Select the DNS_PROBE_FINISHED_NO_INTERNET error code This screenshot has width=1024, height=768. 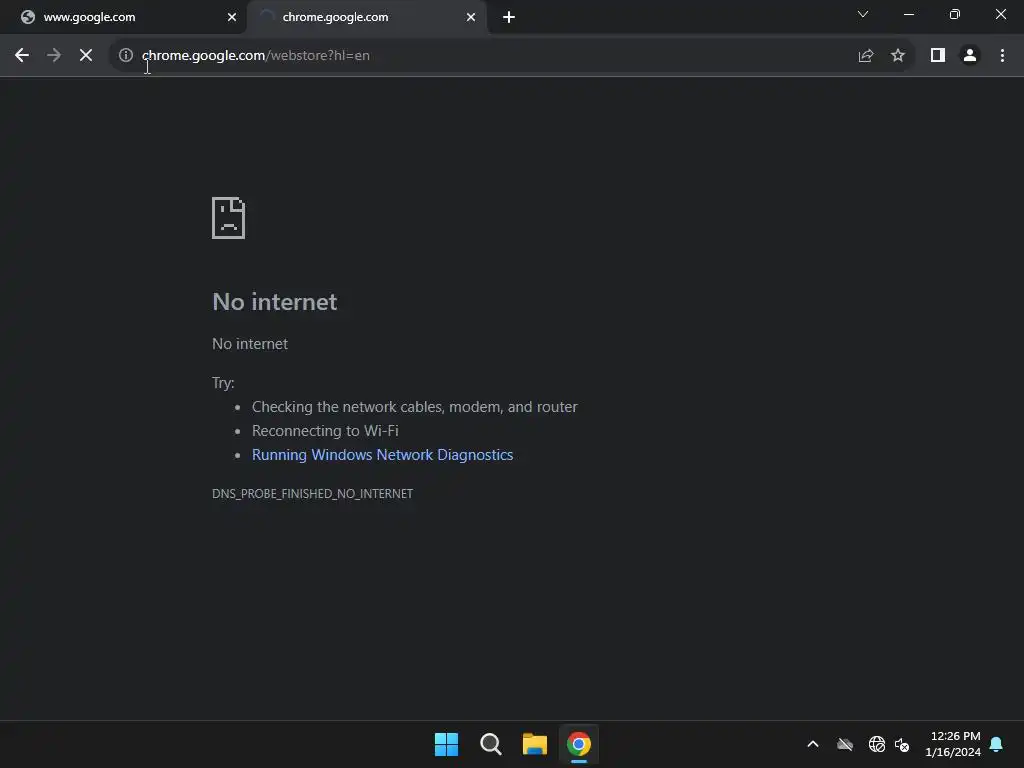point(312,494)
